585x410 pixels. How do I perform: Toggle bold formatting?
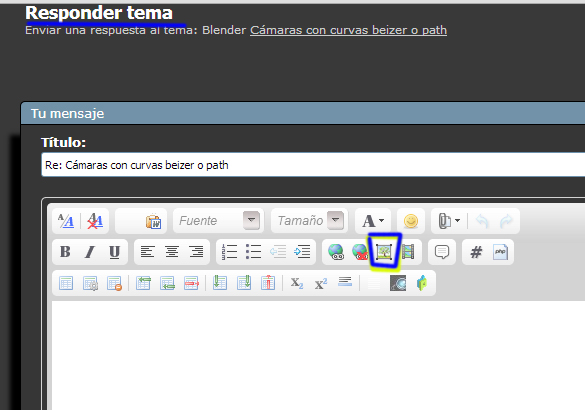coord(65,252)
